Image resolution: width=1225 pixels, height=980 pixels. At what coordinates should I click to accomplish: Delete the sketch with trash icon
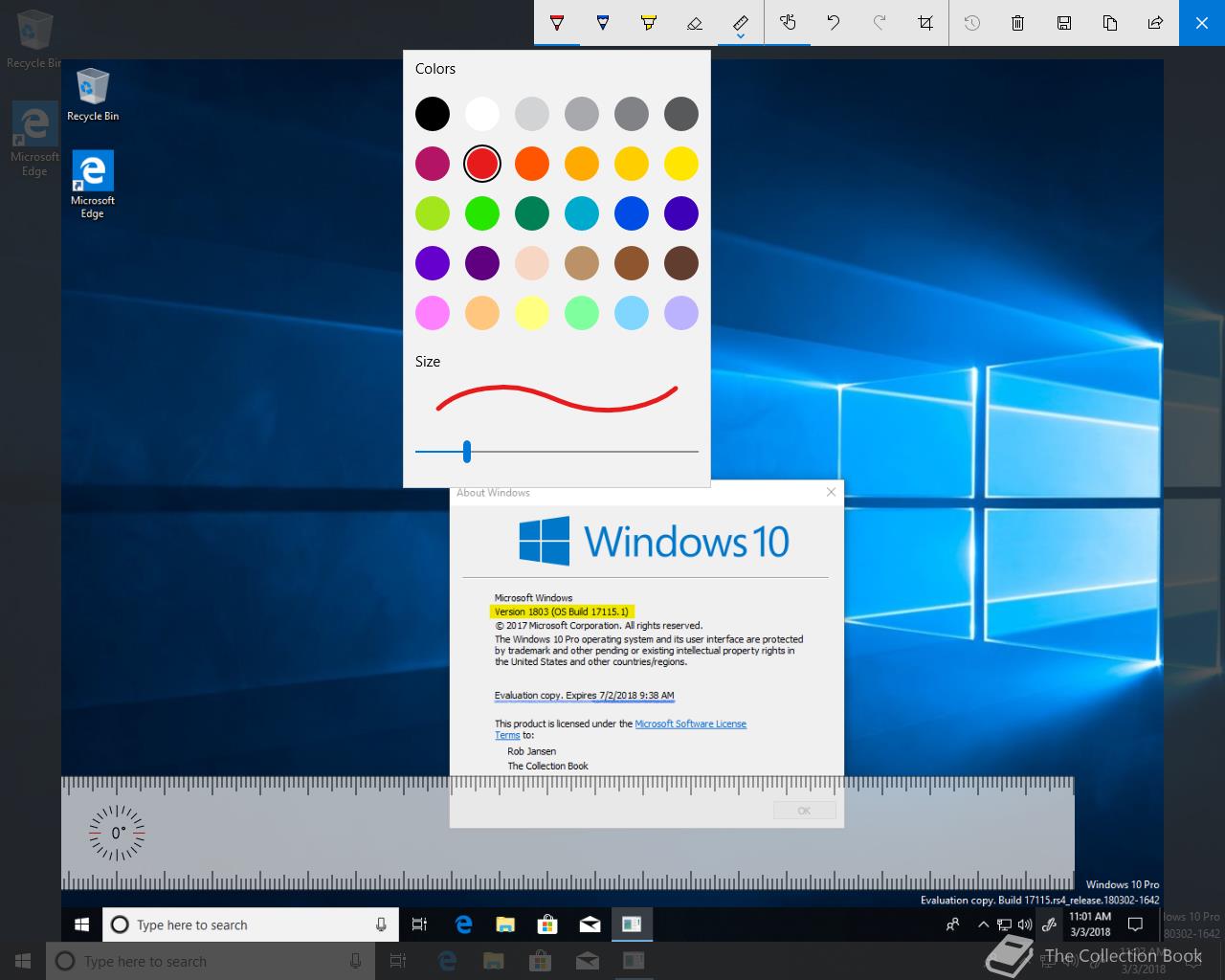1018,22
